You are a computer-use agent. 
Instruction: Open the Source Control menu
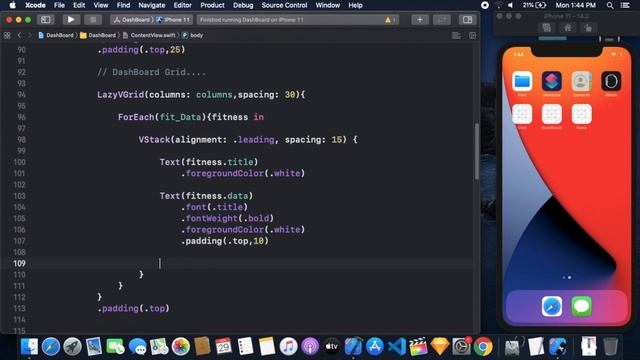284,5
